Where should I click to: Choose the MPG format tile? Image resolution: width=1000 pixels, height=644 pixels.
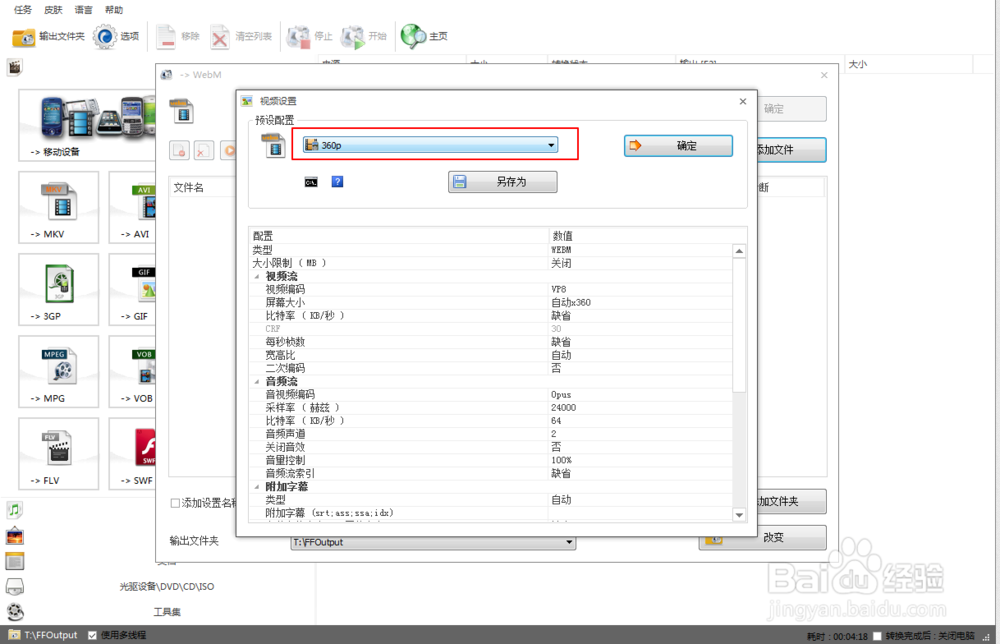[59, 372]
